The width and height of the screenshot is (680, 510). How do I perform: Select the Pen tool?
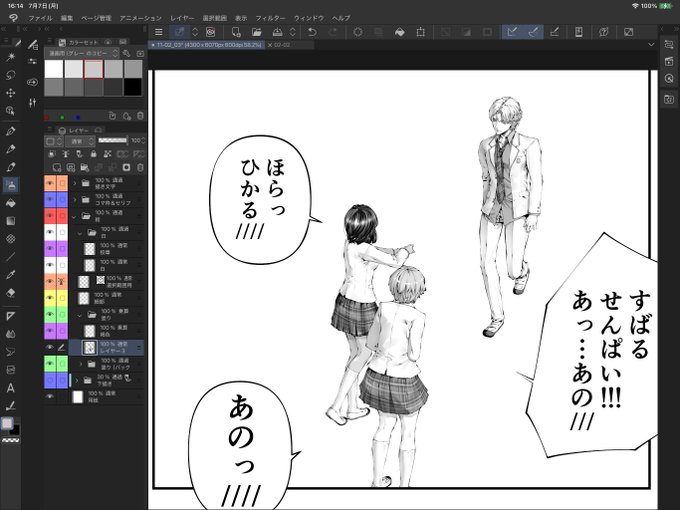point(10,131)
